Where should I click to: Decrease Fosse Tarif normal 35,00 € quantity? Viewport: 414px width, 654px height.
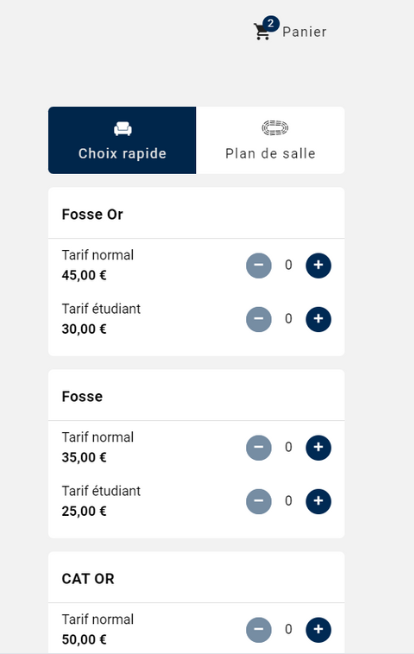259,448
